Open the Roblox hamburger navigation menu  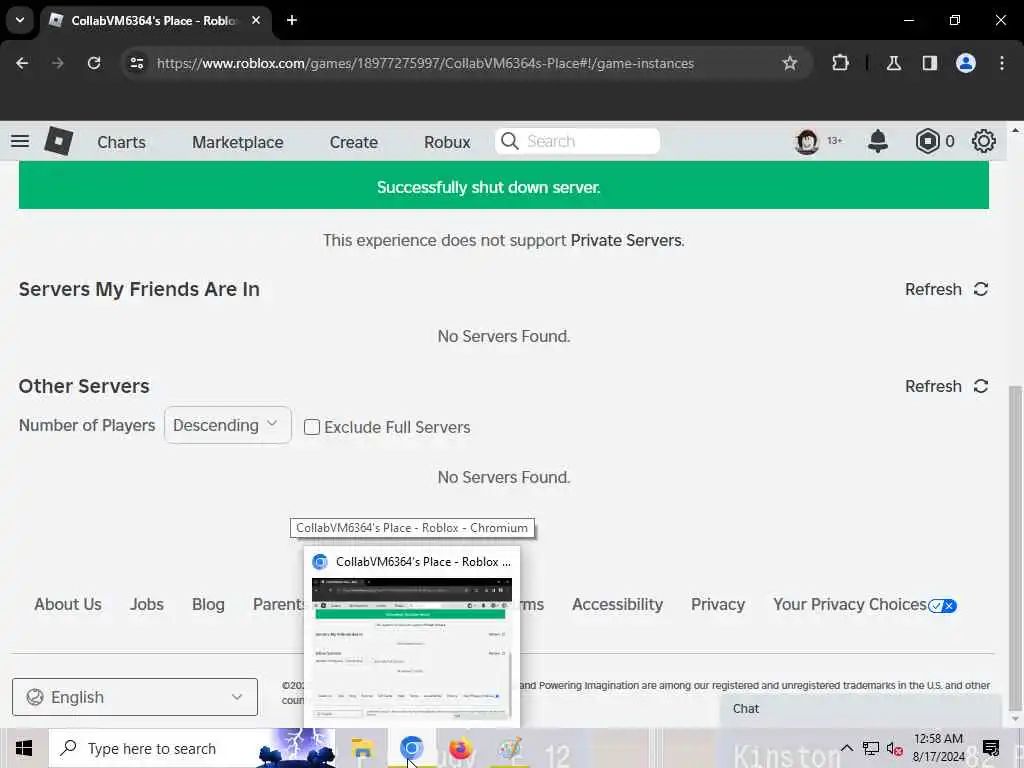click(x=20, y=141)
